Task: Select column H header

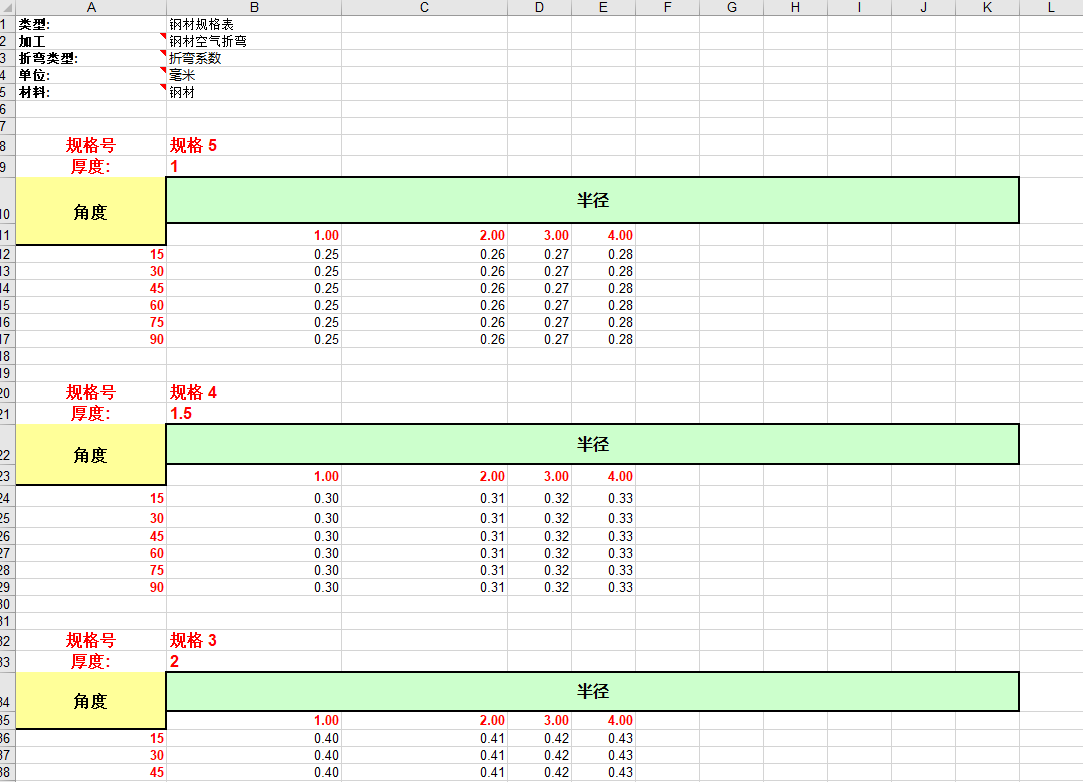Action: coord(796,8)
